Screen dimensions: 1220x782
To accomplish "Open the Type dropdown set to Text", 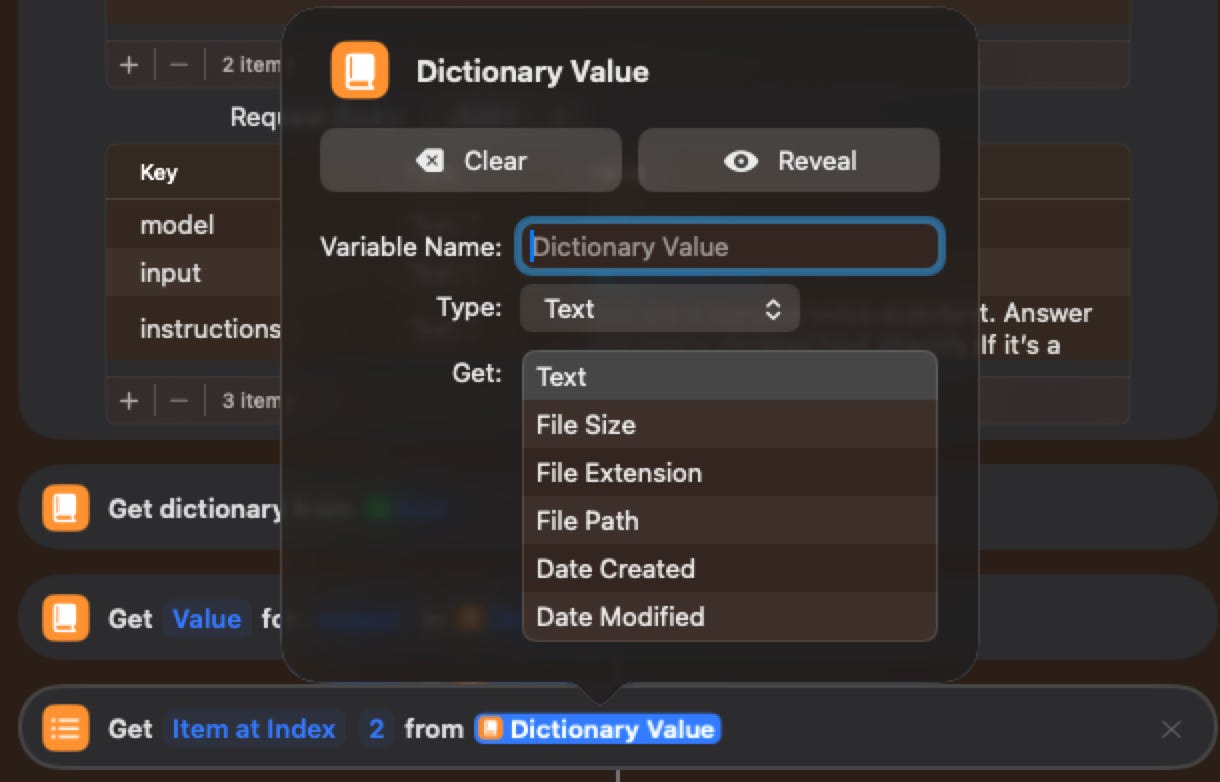I will point(660,309).
